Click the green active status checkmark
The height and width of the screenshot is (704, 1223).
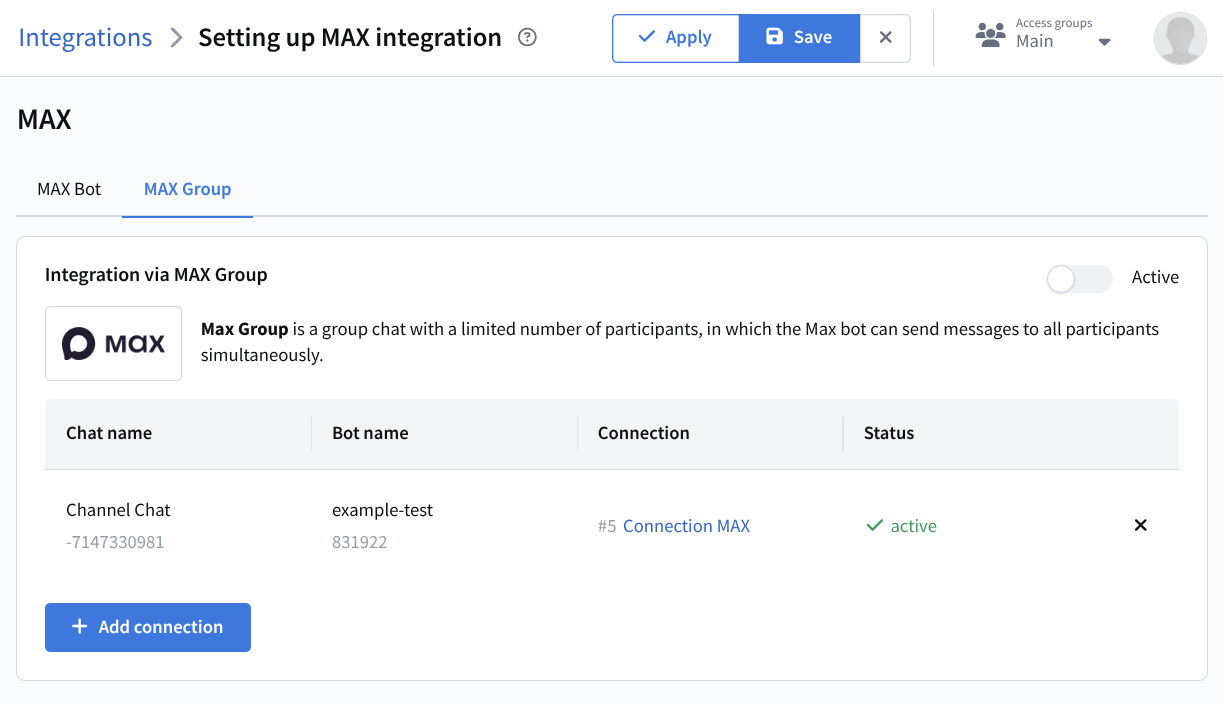875,525
